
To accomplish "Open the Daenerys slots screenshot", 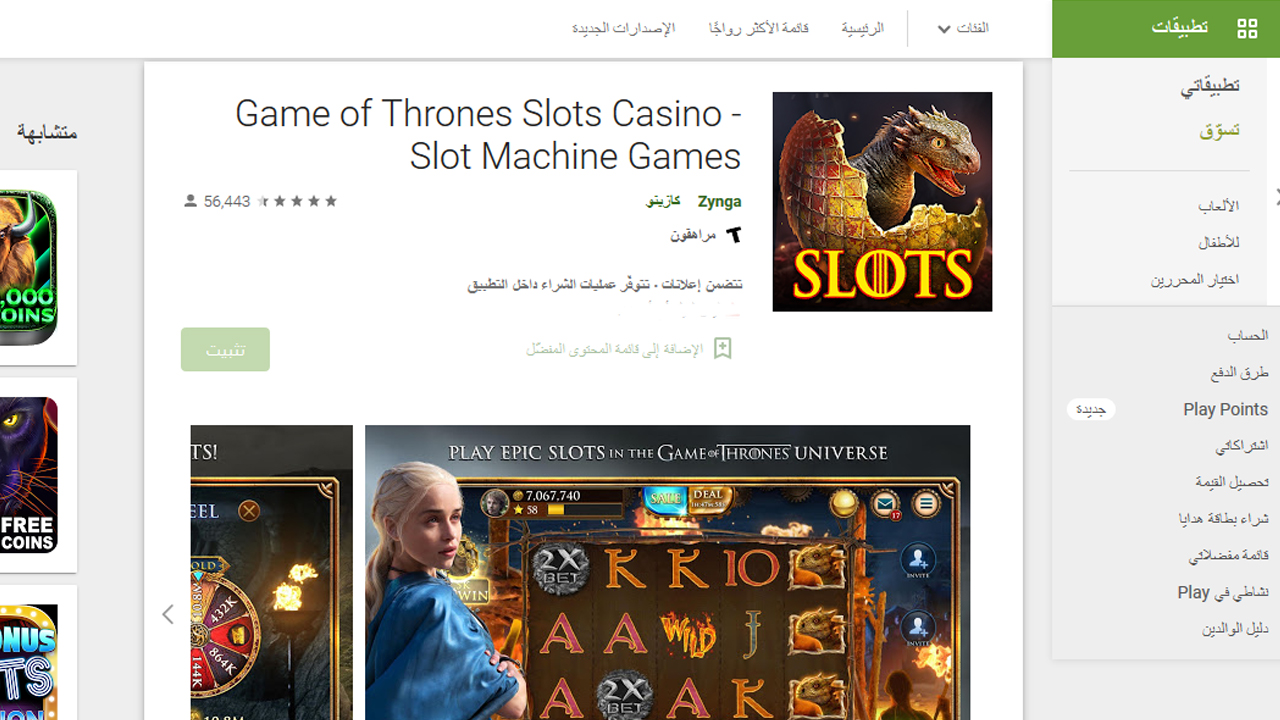I will coord(667,572).
